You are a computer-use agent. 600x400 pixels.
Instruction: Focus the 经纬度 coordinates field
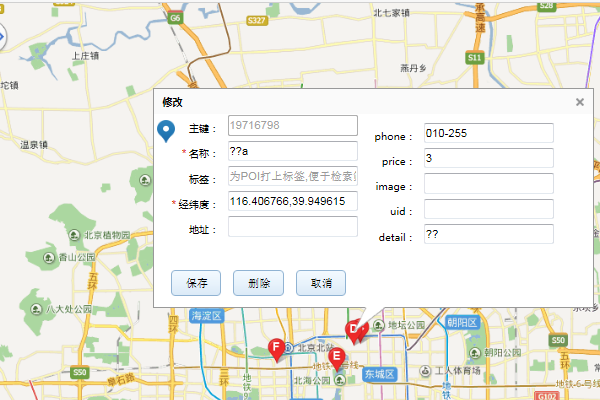(x=293, y=201)
